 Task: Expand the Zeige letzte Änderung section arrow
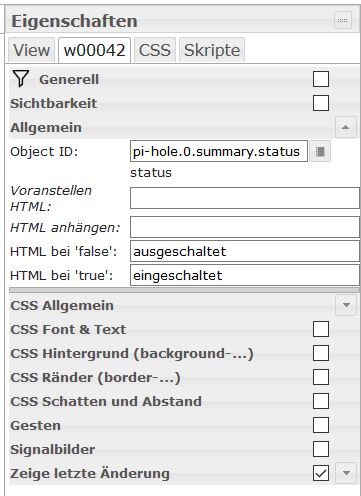click(346, 473)
